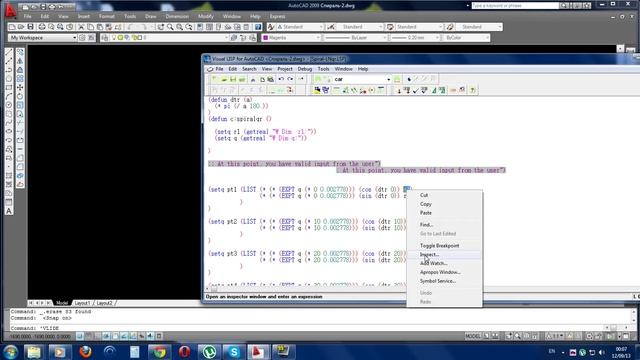Choose Copy from context menu
This screenshot has width=640, height=360.
426,204
